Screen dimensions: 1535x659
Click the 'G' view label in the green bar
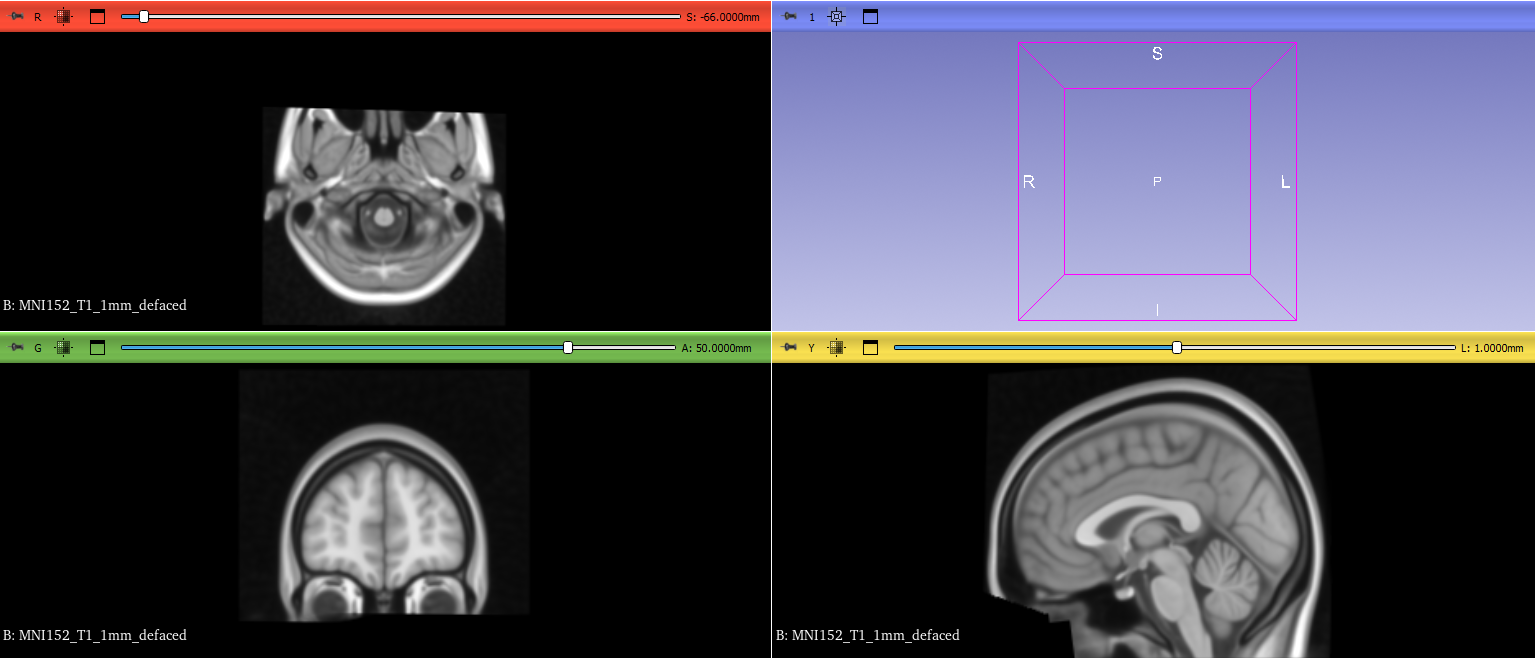point(38,348)
